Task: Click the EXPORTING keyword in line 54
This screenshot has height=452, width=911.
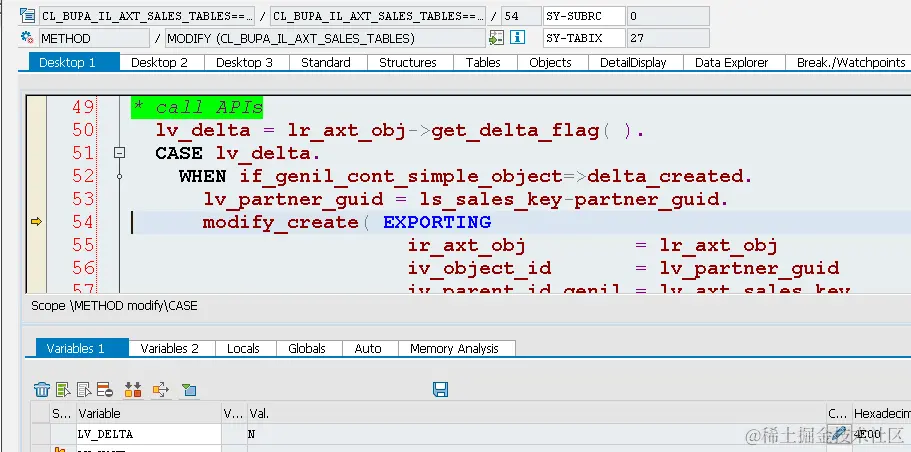Action: click(x=437, y=222)
